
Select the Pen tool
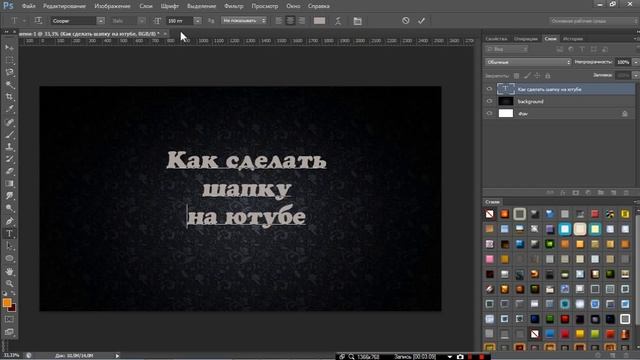[9, 221]
